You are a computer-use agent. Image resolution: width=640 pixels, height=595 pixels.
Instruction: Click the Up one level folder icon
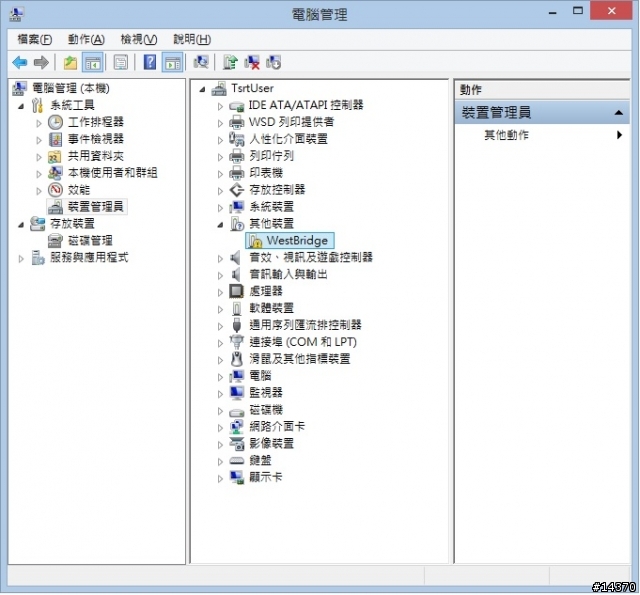coord(70,62)
